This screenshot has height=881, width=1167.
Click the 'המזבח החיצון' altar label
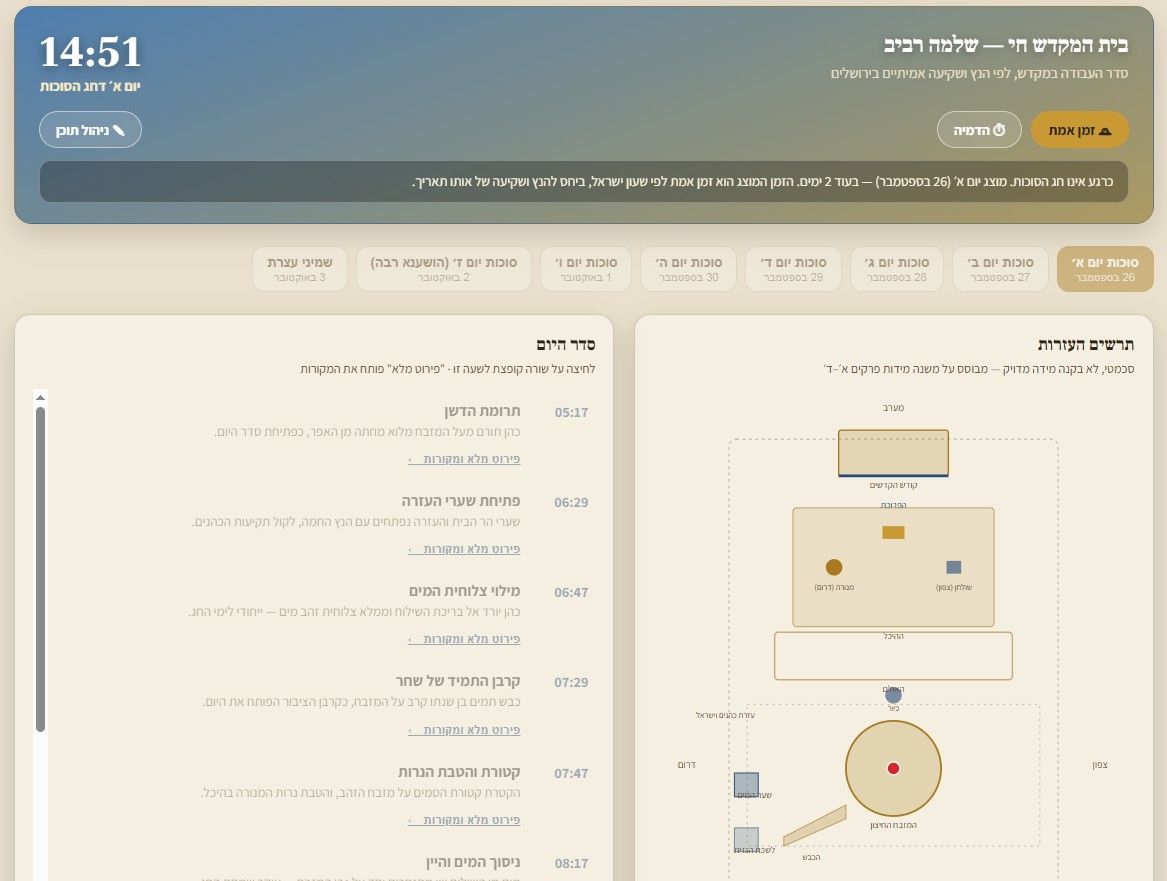tap(893, 825)
